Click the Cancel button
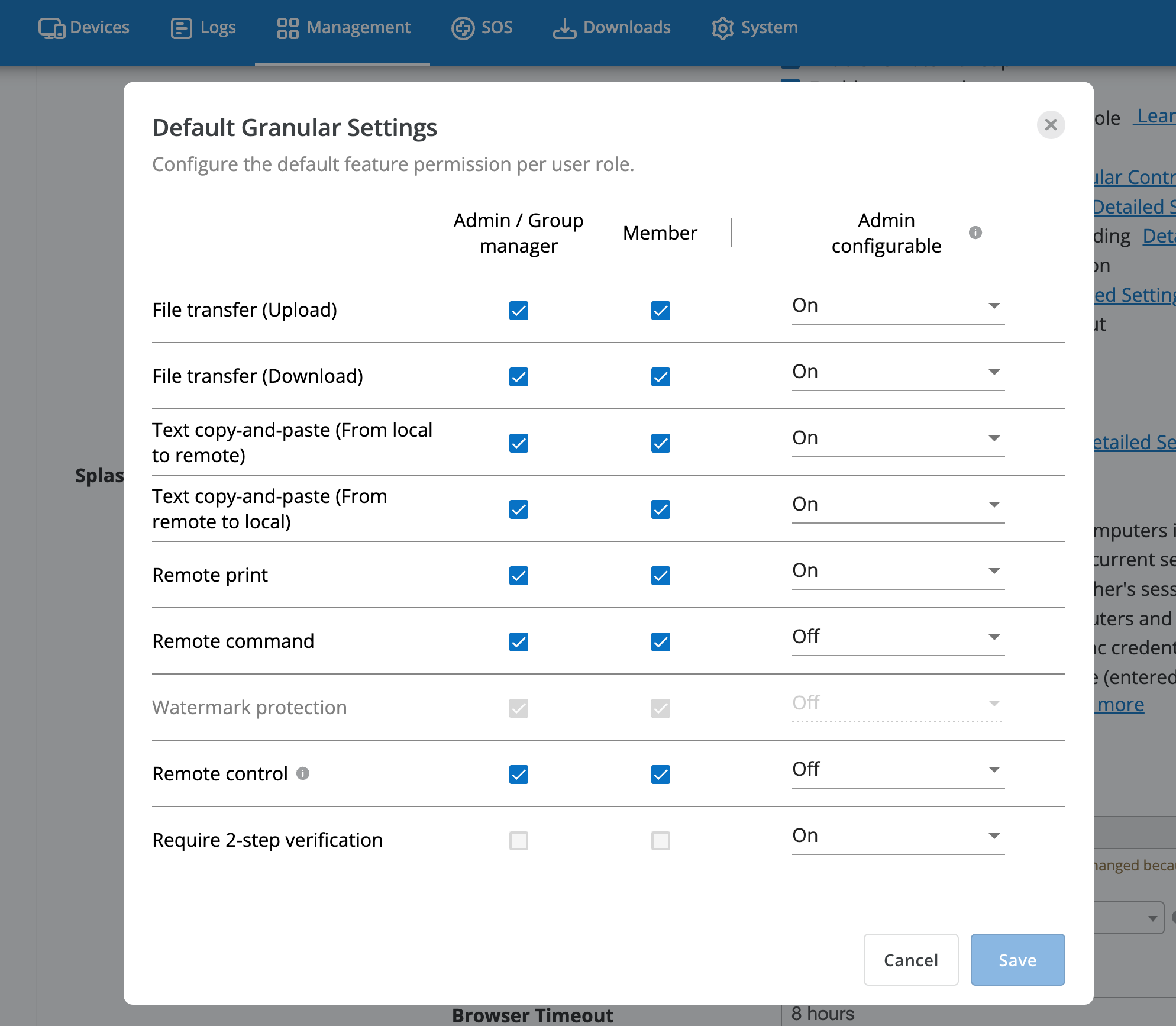 click(x=911, y=960)
